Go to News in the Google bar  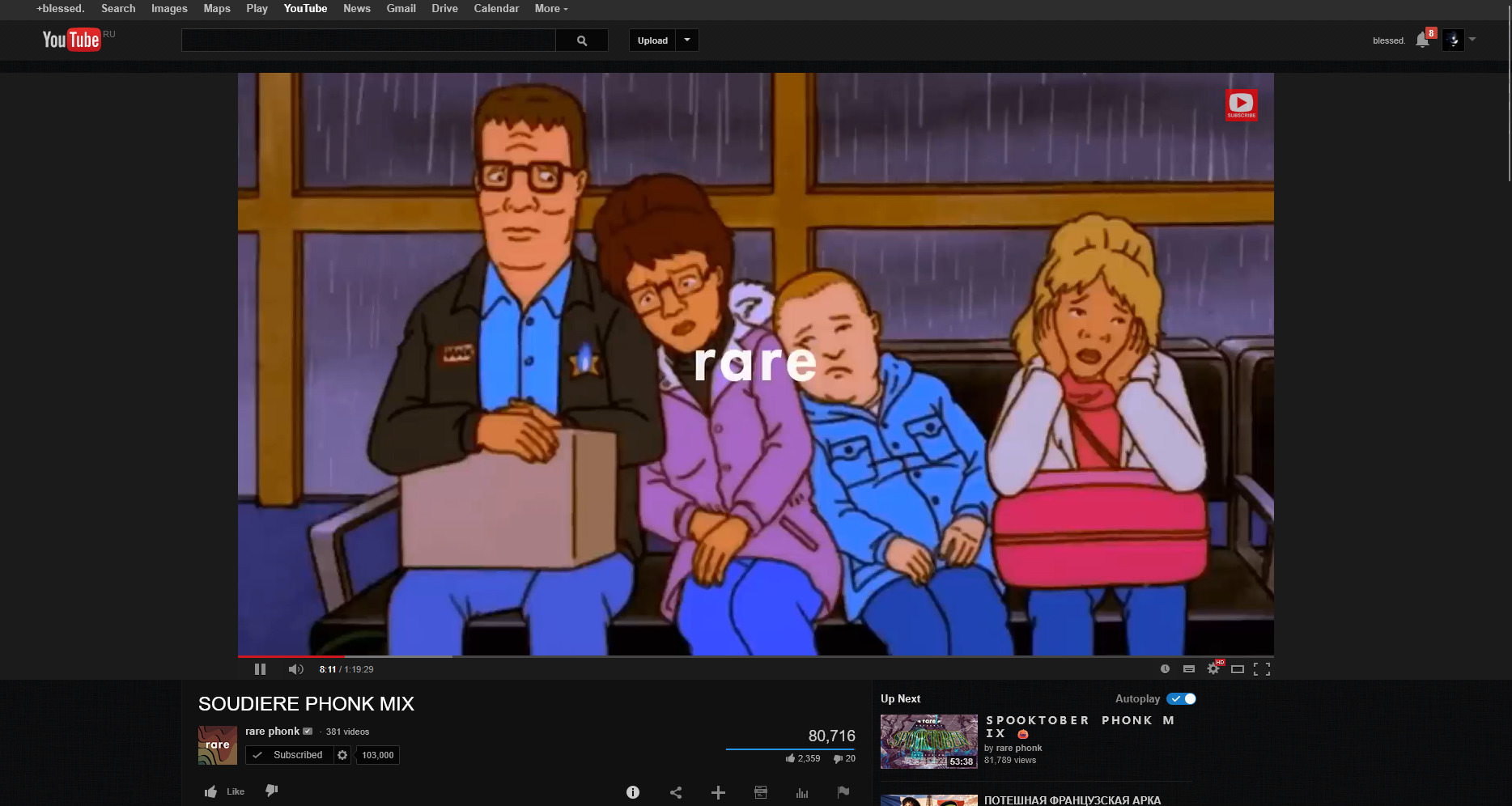pos(357,9)
